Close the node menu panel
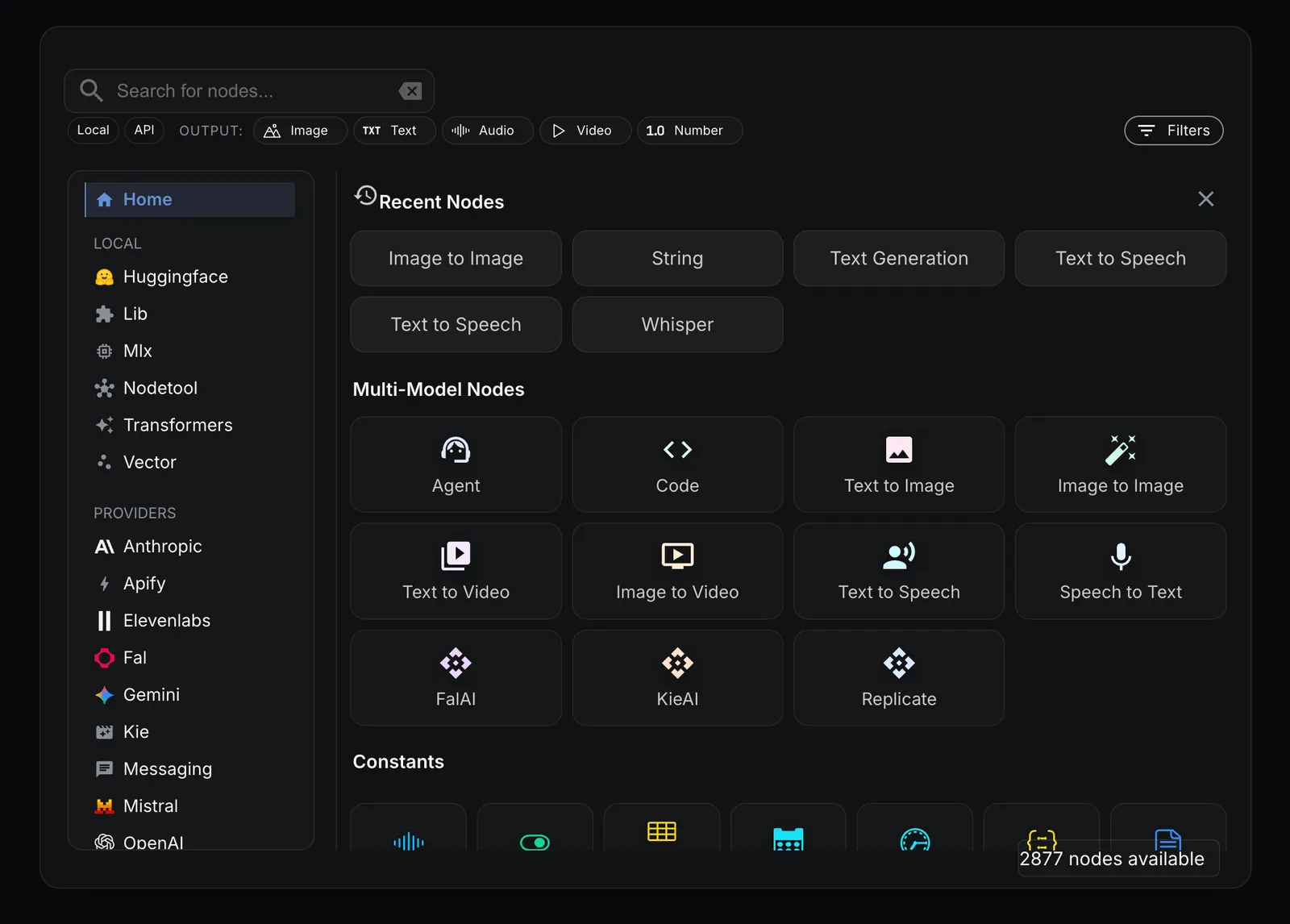1290x924 pixels. point(1205,199)
